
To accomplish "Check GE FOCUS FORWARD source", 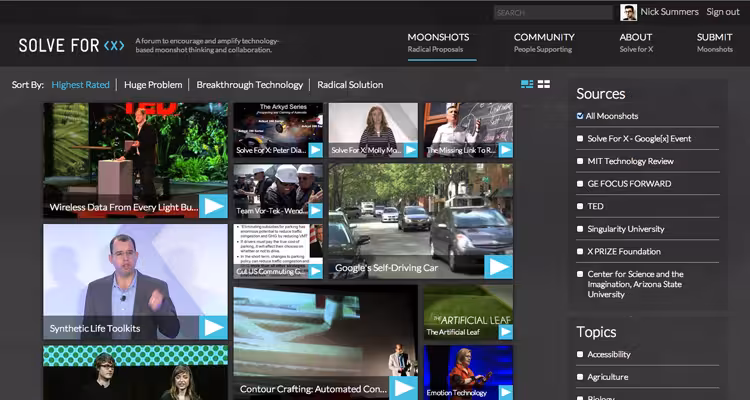I will (580, 184).
